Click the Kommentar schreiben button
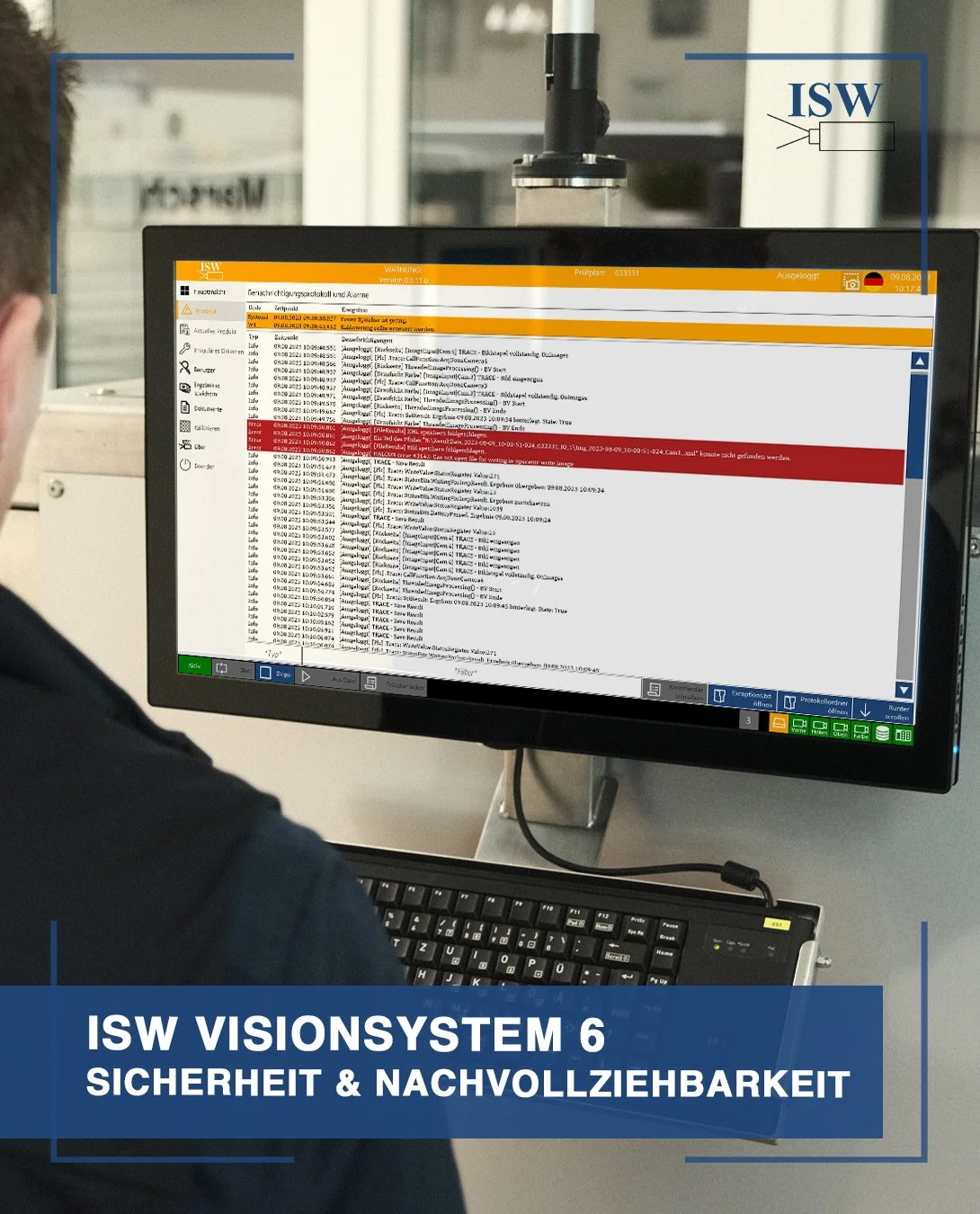Screen dimensions: 980x1214 [676, 692]
